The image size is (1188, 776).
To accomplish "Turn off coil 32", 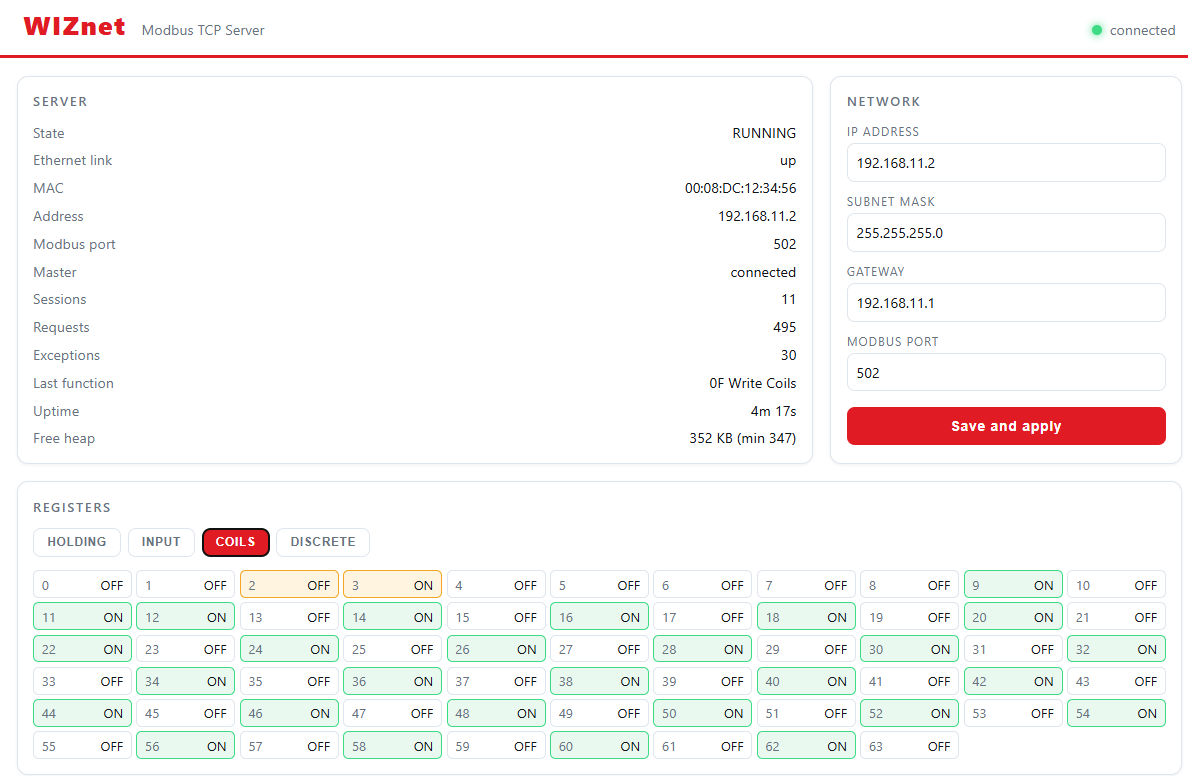I will [x=1117, y=649].
